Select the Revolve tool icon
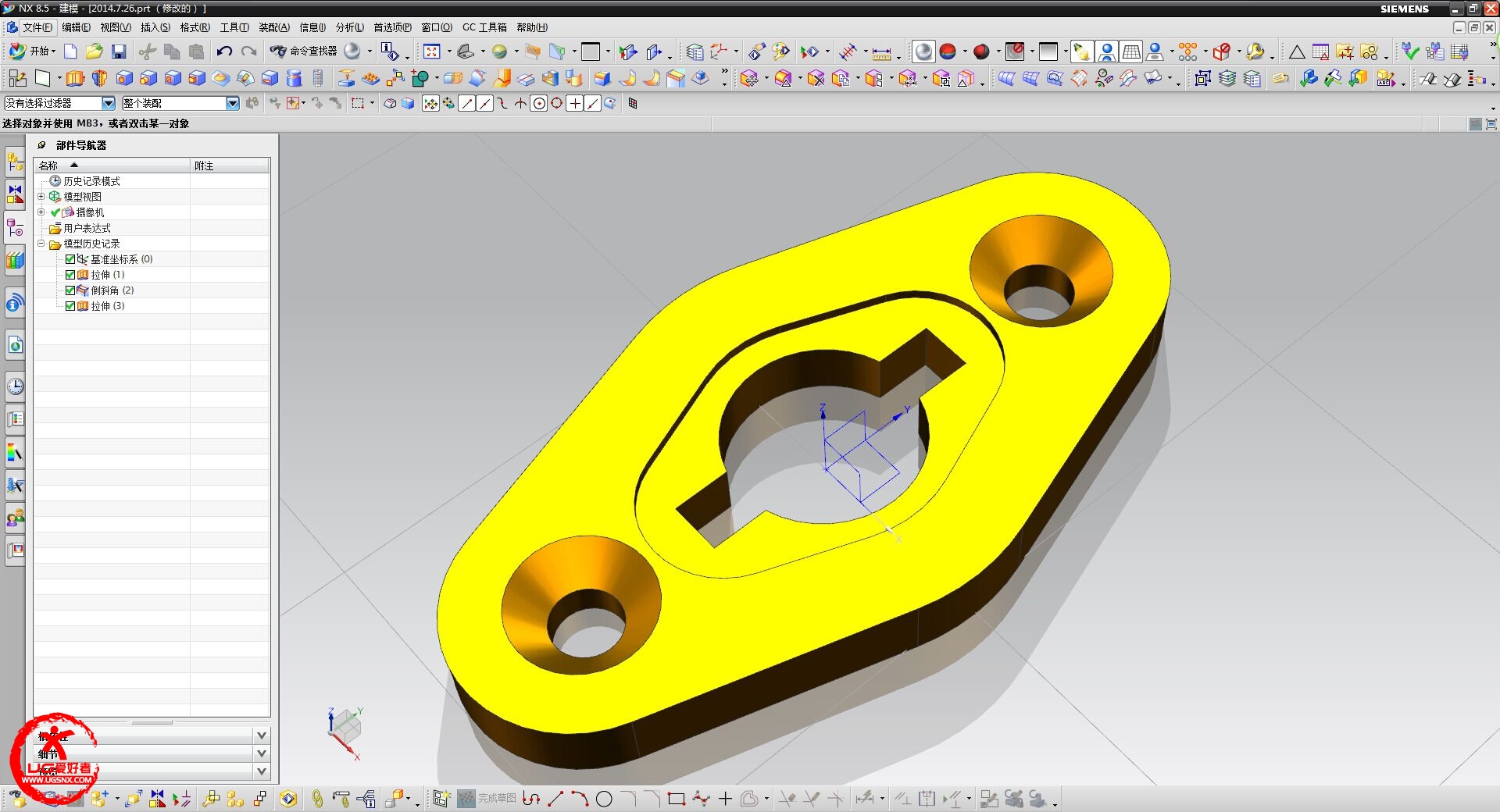This screenshot has width=1500, height=812. tap(99, 78)
